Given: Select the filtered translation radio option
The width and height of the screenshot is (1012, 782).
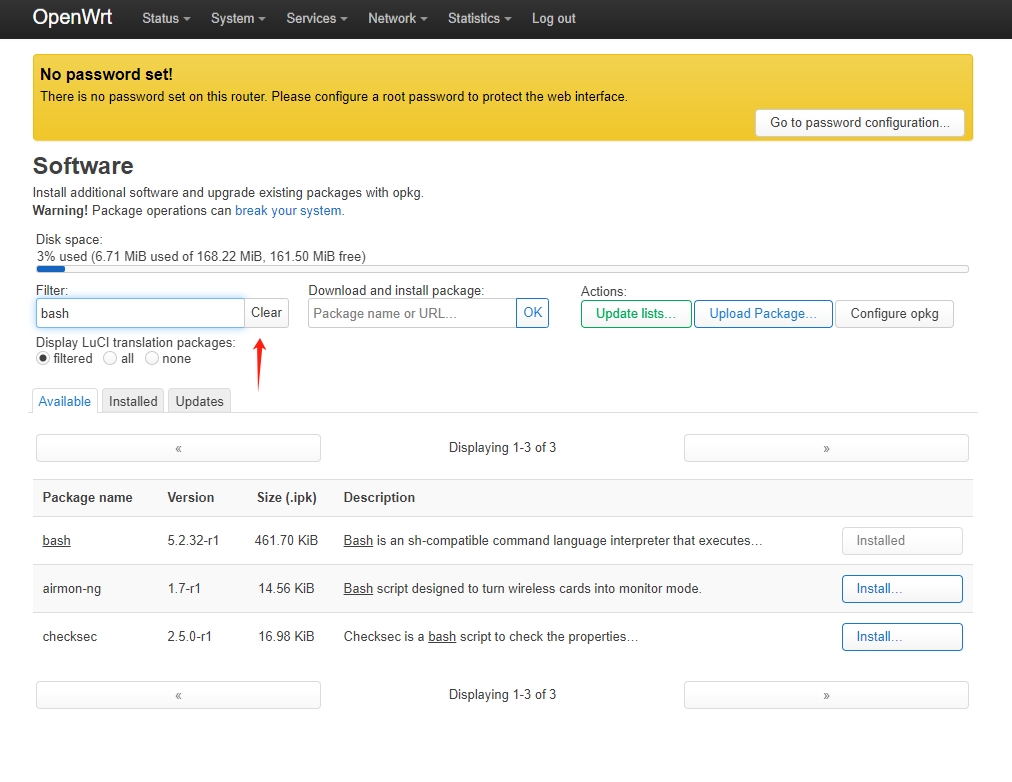Looking at the screenshot, I should pos(43,358).
